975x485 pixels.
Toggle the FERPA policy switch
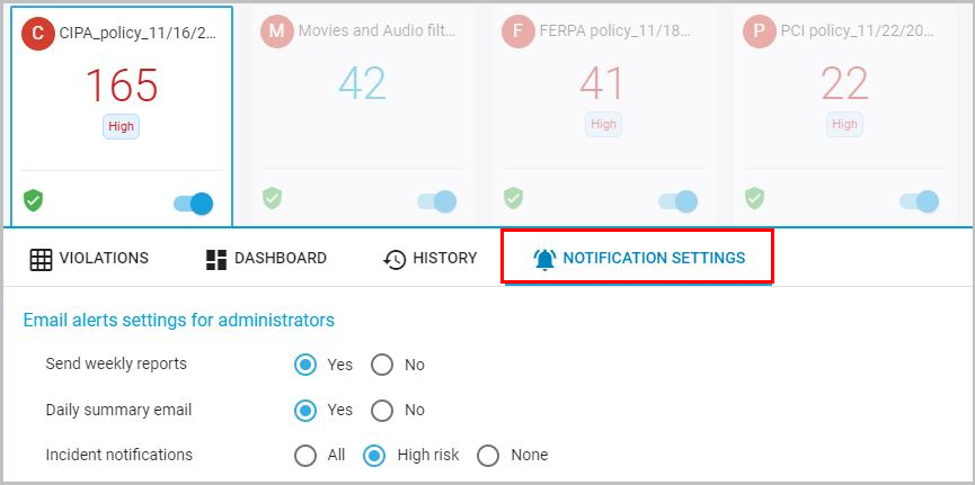pyautogui.click(x=678, y=202)
